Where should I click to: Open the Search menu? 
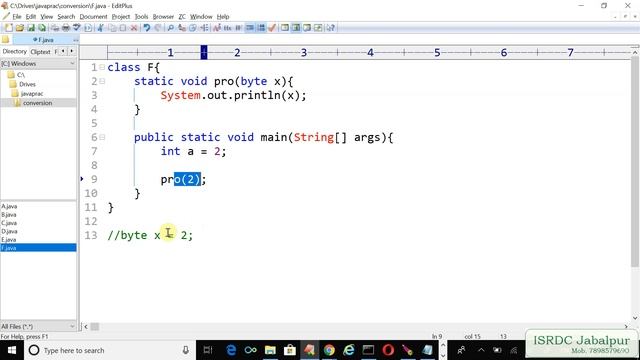pos(66,17)
